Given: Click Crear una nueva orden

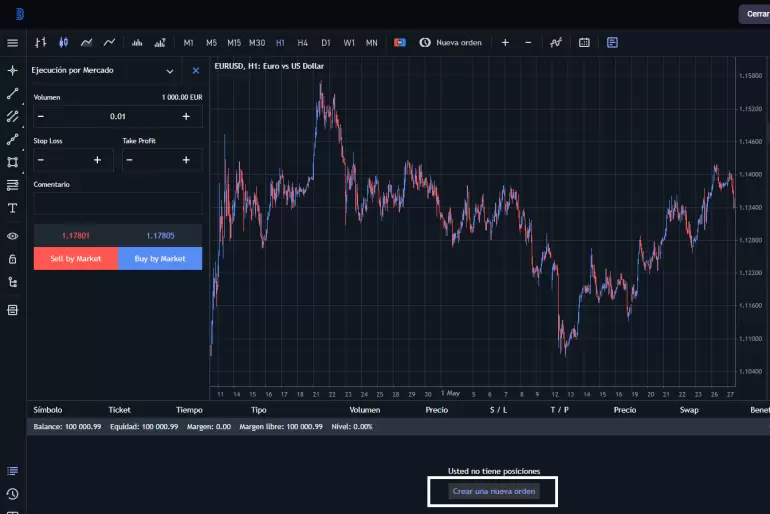Looking at the screenshot, I should click(494, 491).
